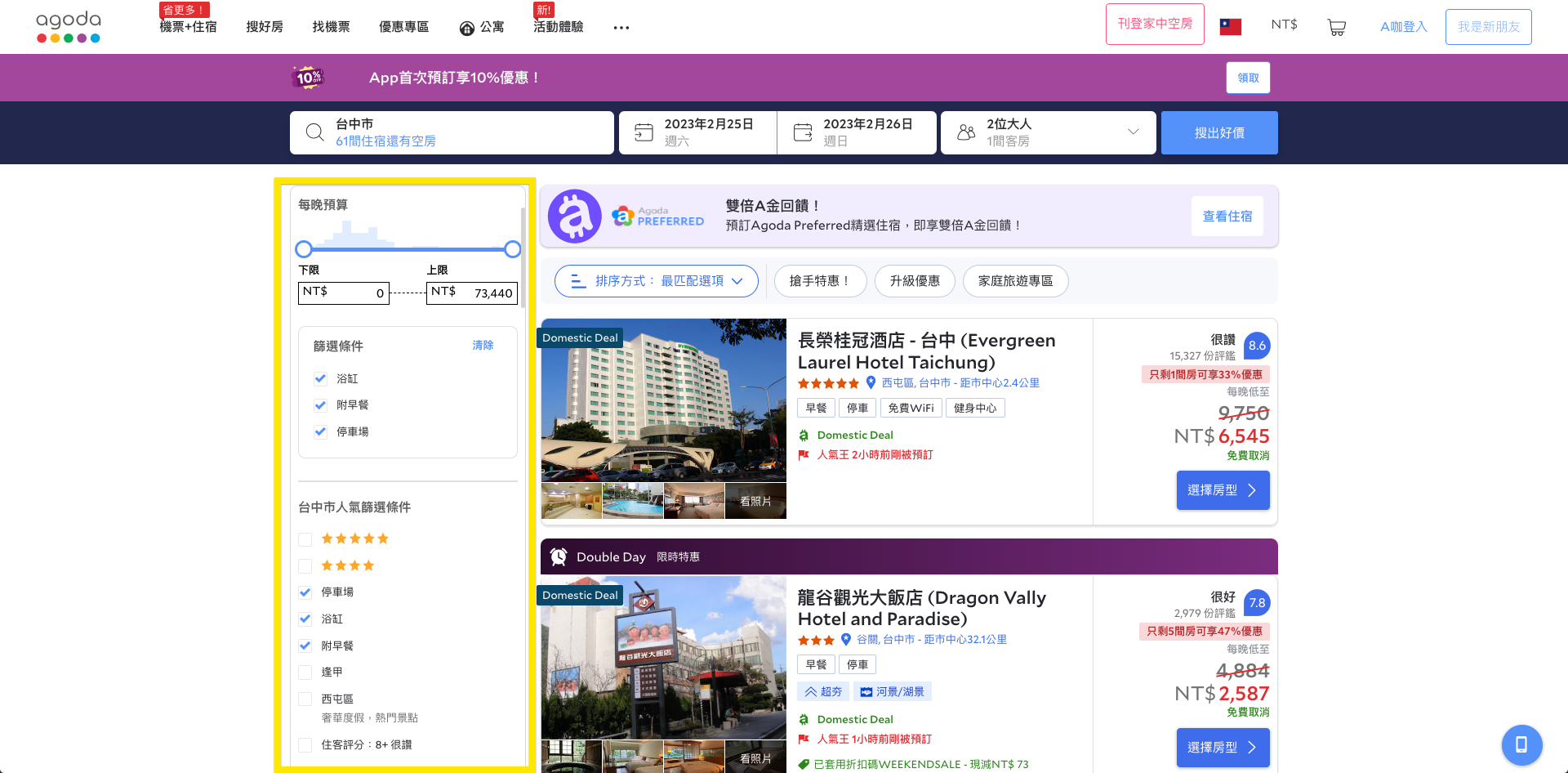Select the 家庭旅遊專區 filter tab
The height and width of the screenshot is (773, 1568).
point(1016,281)
